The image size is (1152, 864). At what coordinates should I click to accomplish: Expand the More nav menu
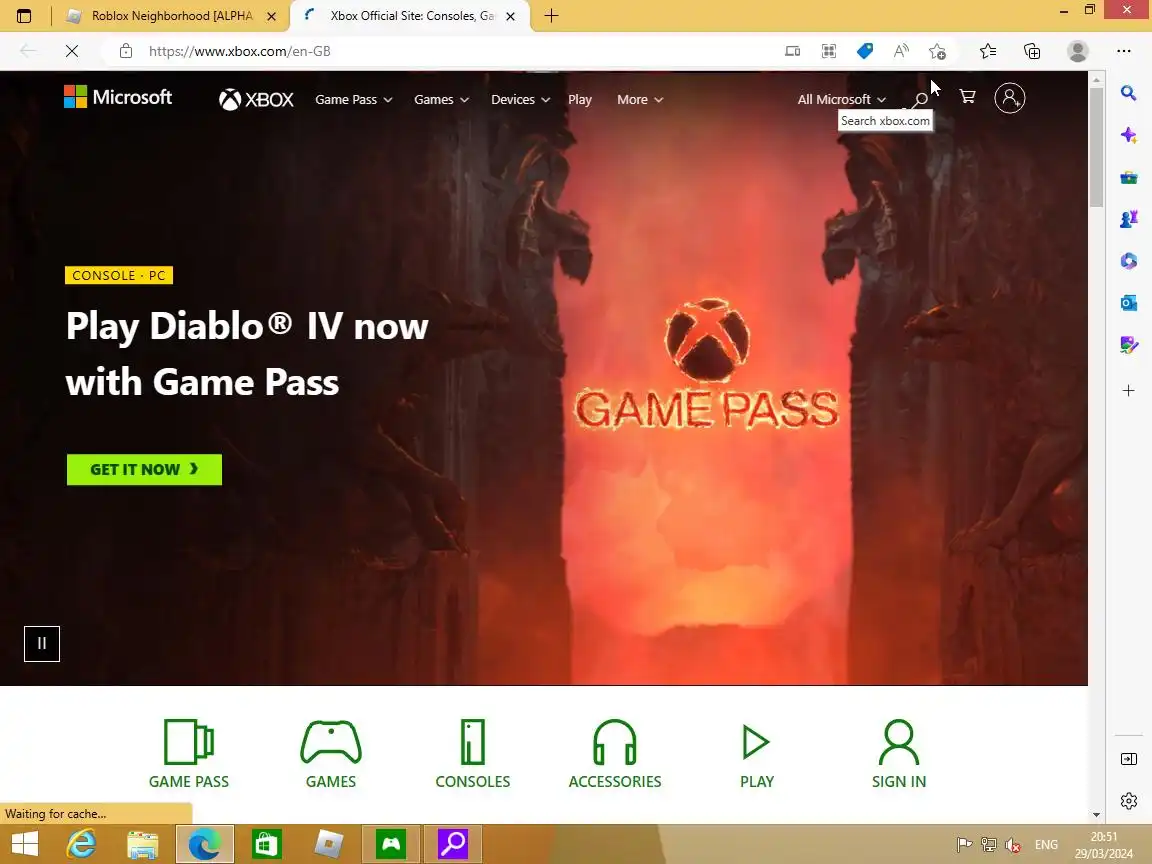(640, 99)
